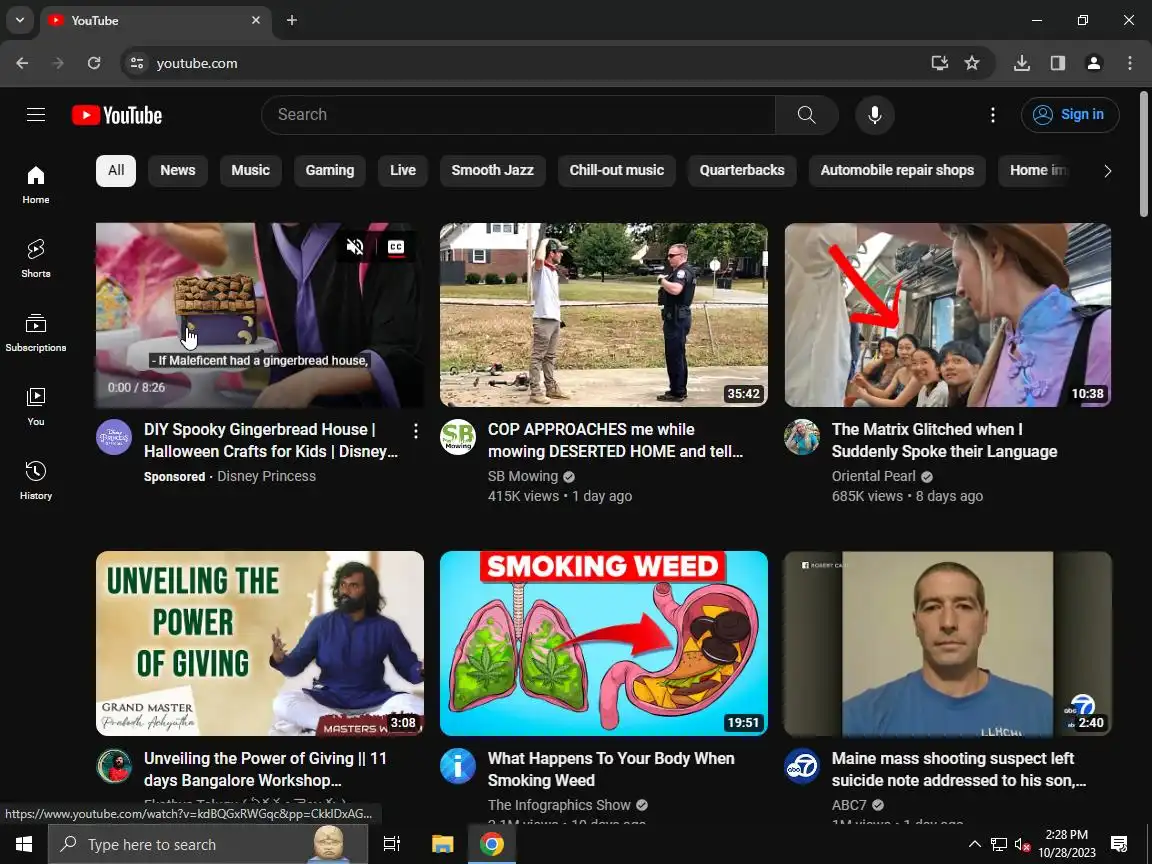Open a new browser tab

coord(292,21)
